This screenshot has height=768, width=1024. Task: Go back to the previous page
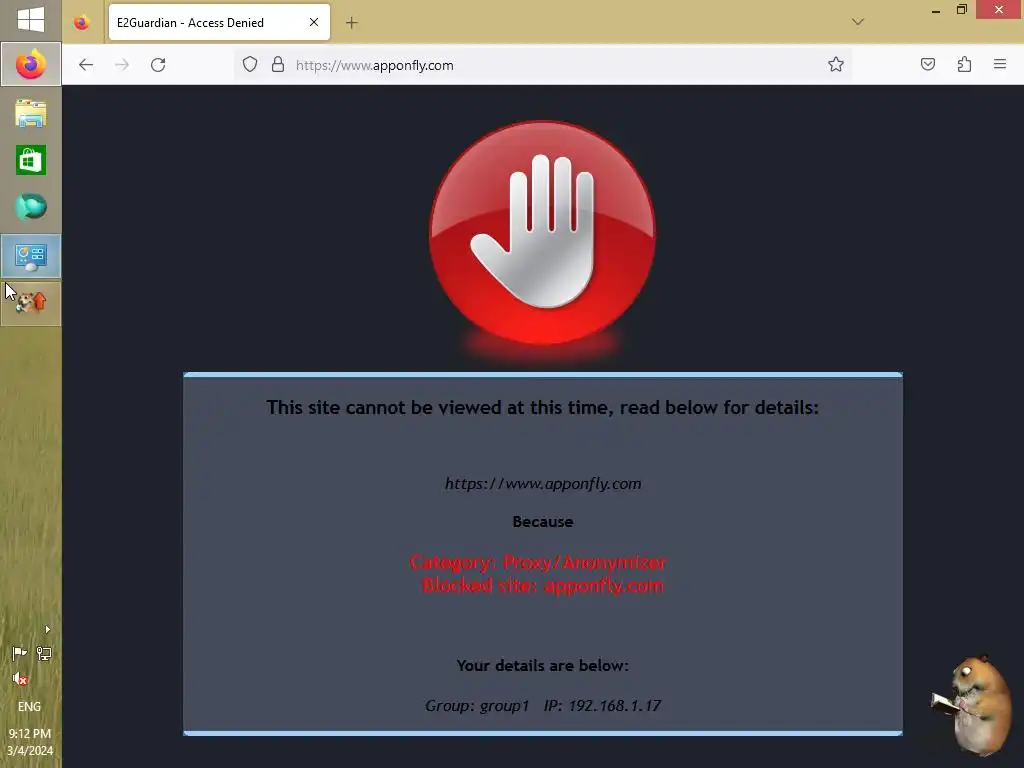(86, 65)
